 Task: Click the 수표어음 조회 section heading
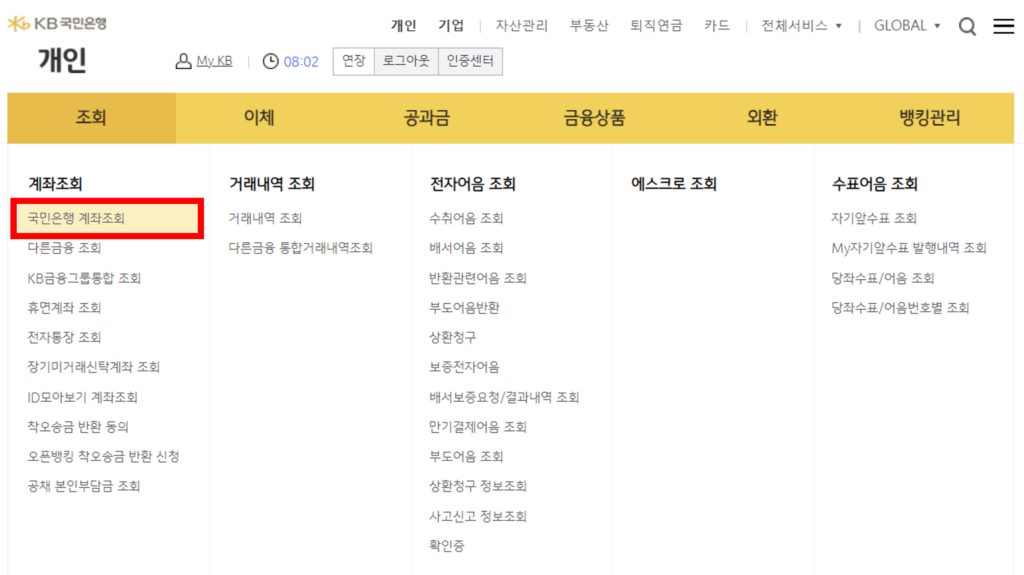[x=874, y=184]
